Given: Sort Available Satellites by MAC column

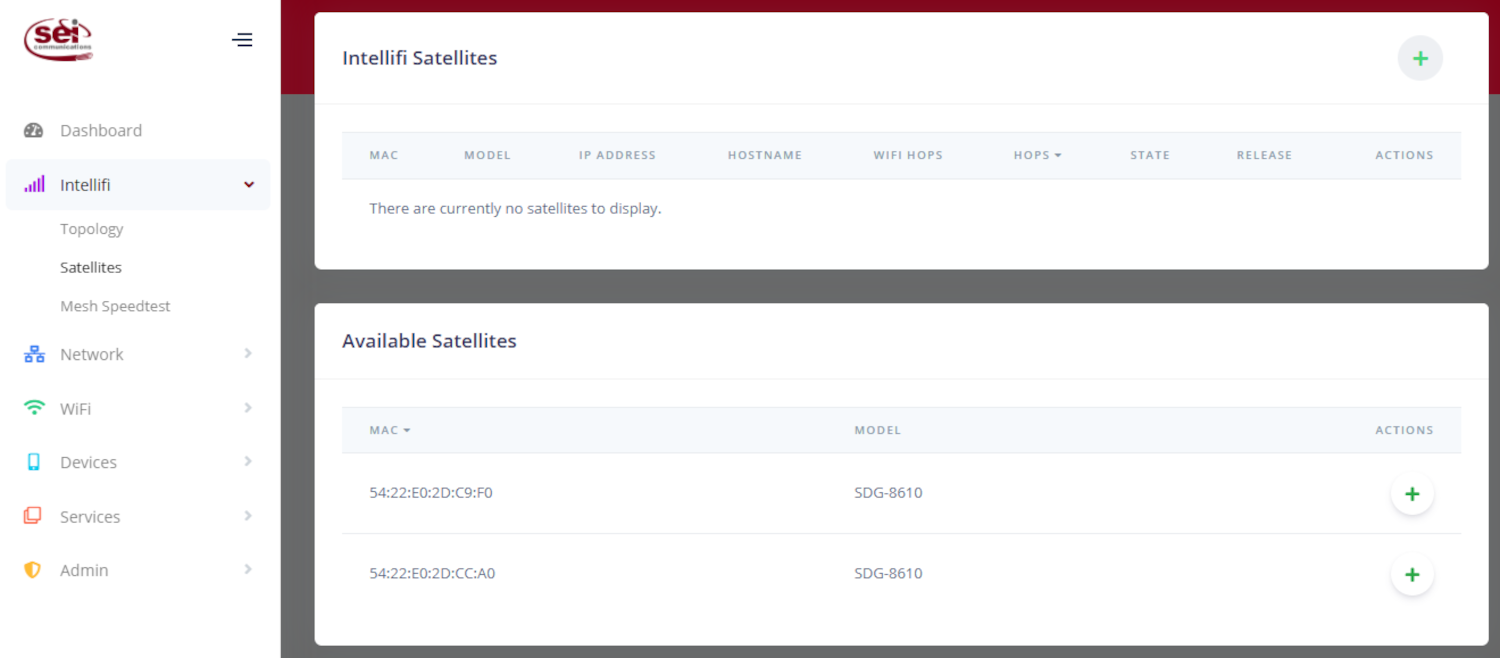Looking at the screenshot, I should (390, 430).
